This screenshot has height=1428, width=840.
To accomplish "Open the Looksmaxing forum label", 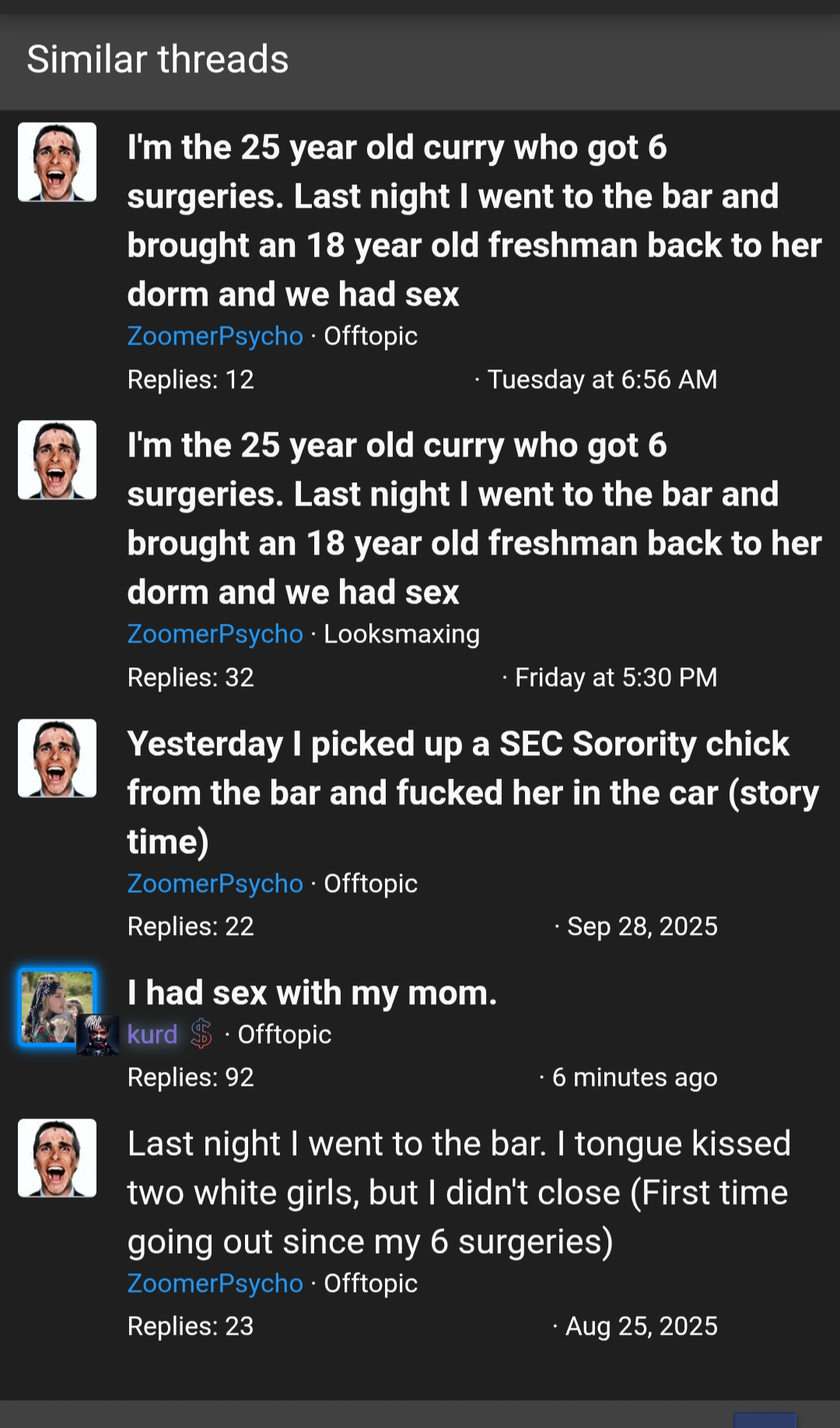I will (x=401, y=634).
